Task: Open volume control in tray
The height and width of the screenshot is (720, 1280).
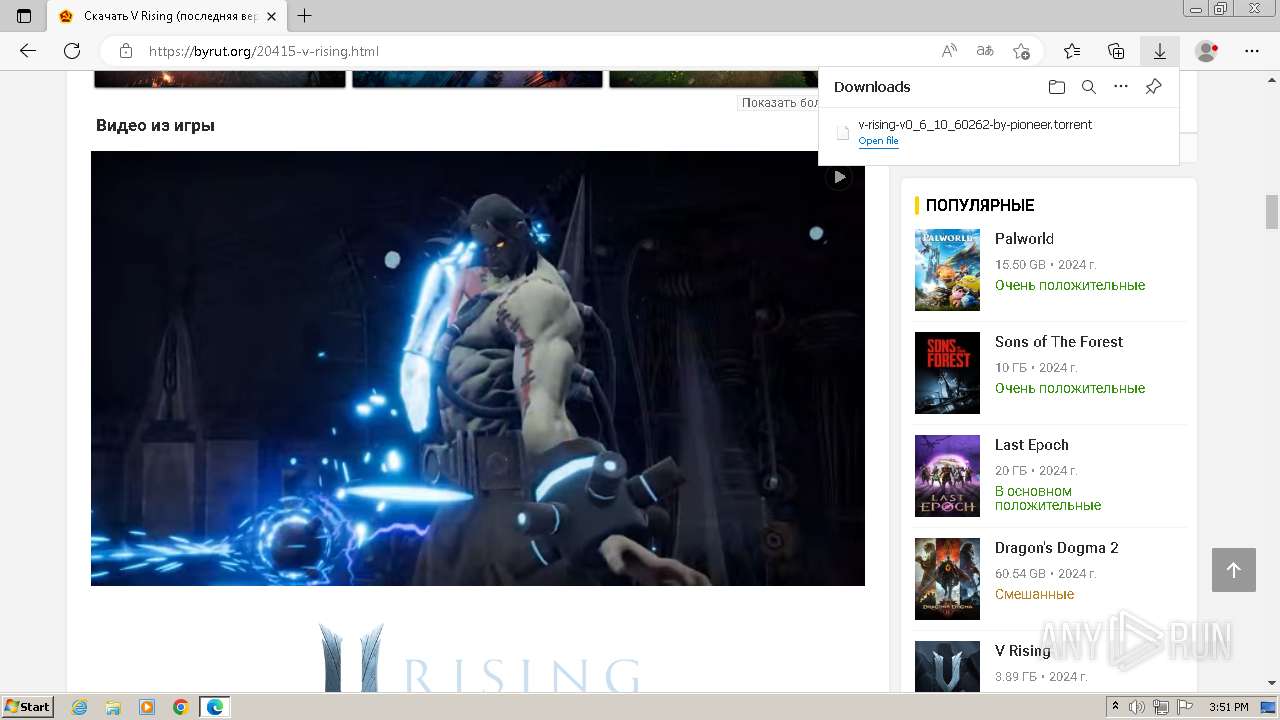Action: click(1137, 707)
